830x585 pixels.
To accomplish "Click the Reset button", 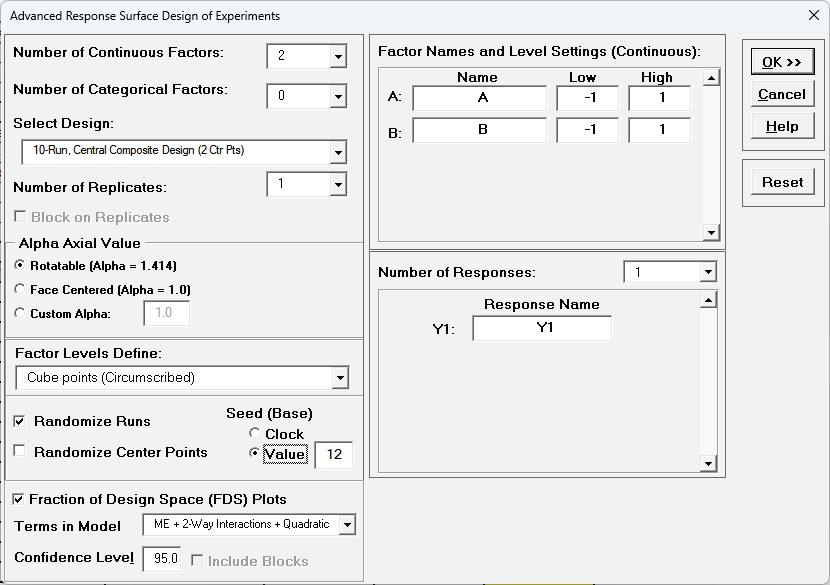I will (782, 182).
